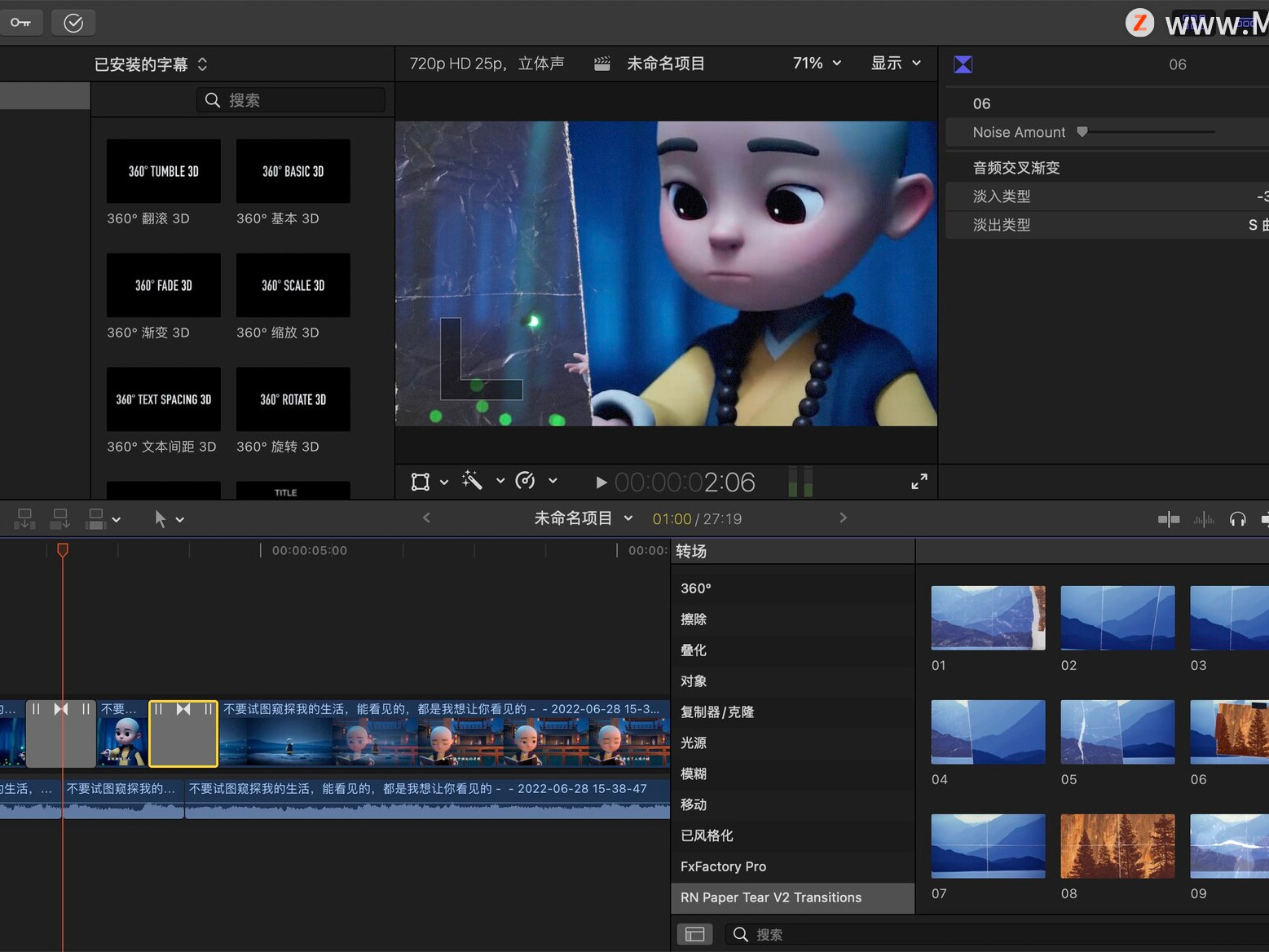Select the 360° TUMBLE 3D title preset
Screen dimensions: 1269x952
(163, 171)
